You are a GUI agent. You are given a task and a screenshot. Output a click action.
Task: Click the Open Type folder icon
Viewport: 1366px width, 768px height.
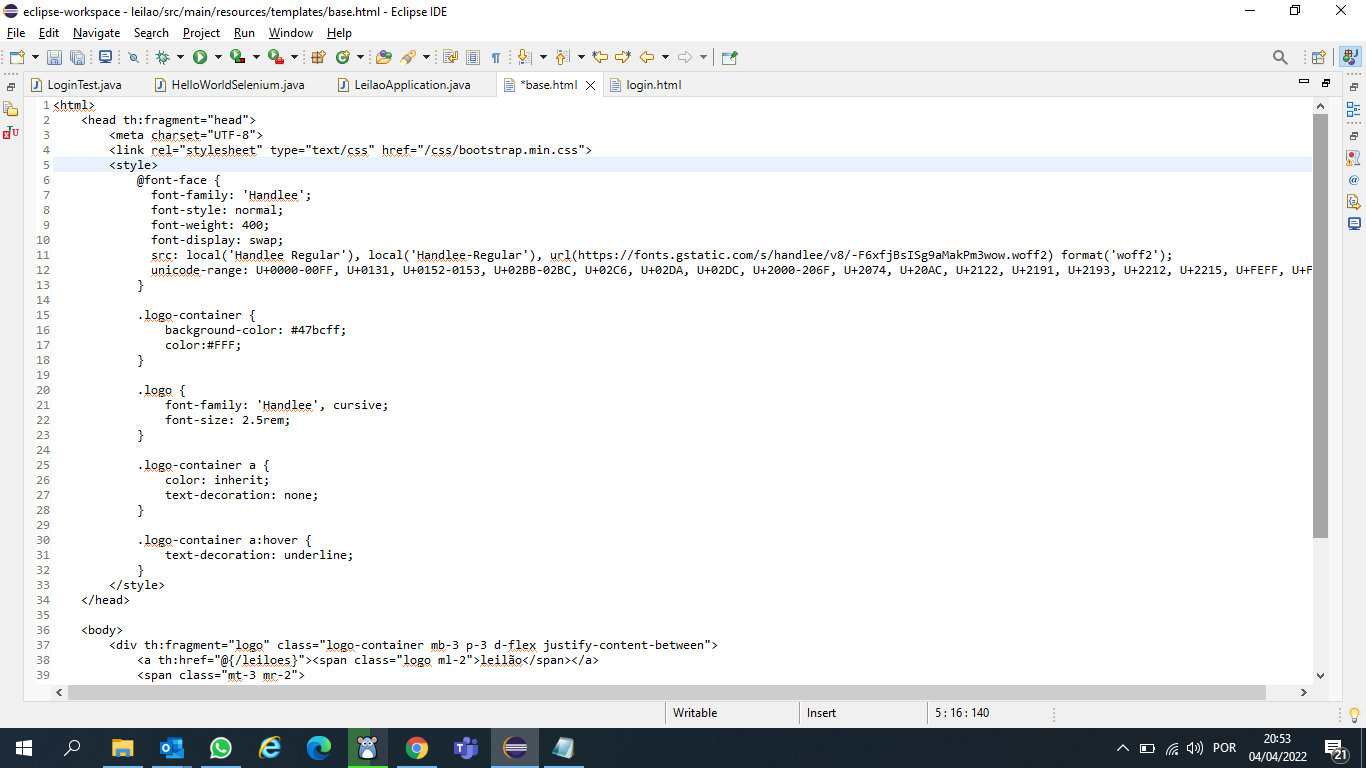pos(384,57)
